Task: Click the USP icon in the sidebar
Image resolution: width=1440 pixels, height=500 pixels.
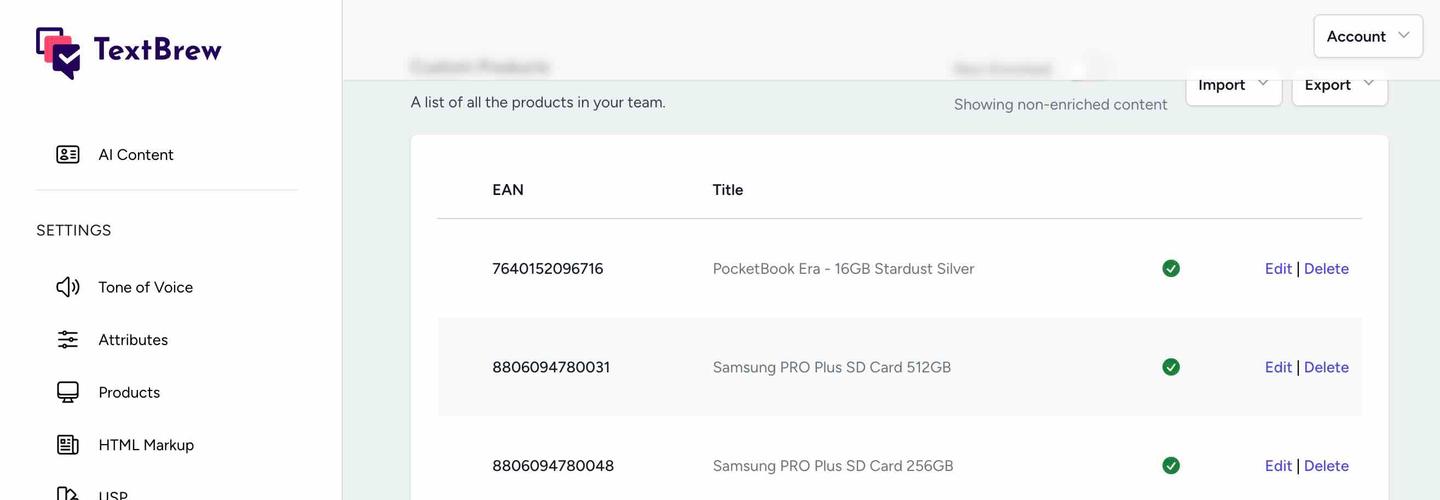Action: tap(67, 494)
